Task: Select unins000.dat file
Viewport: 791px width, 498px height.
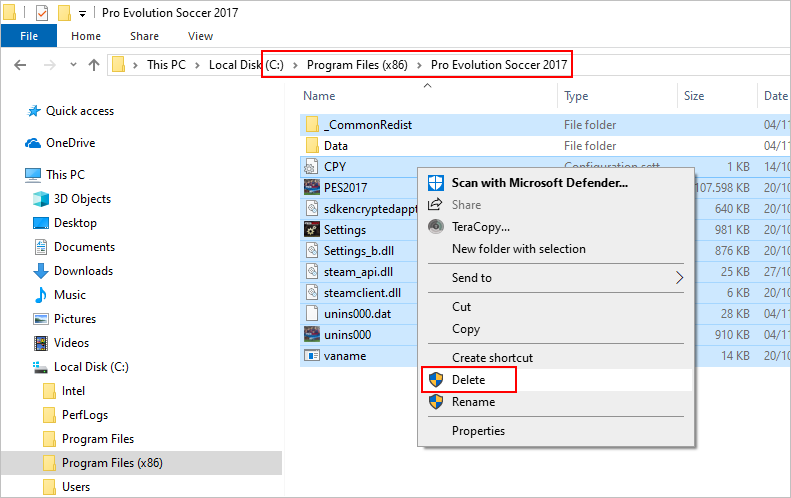Action: point(357,314)
